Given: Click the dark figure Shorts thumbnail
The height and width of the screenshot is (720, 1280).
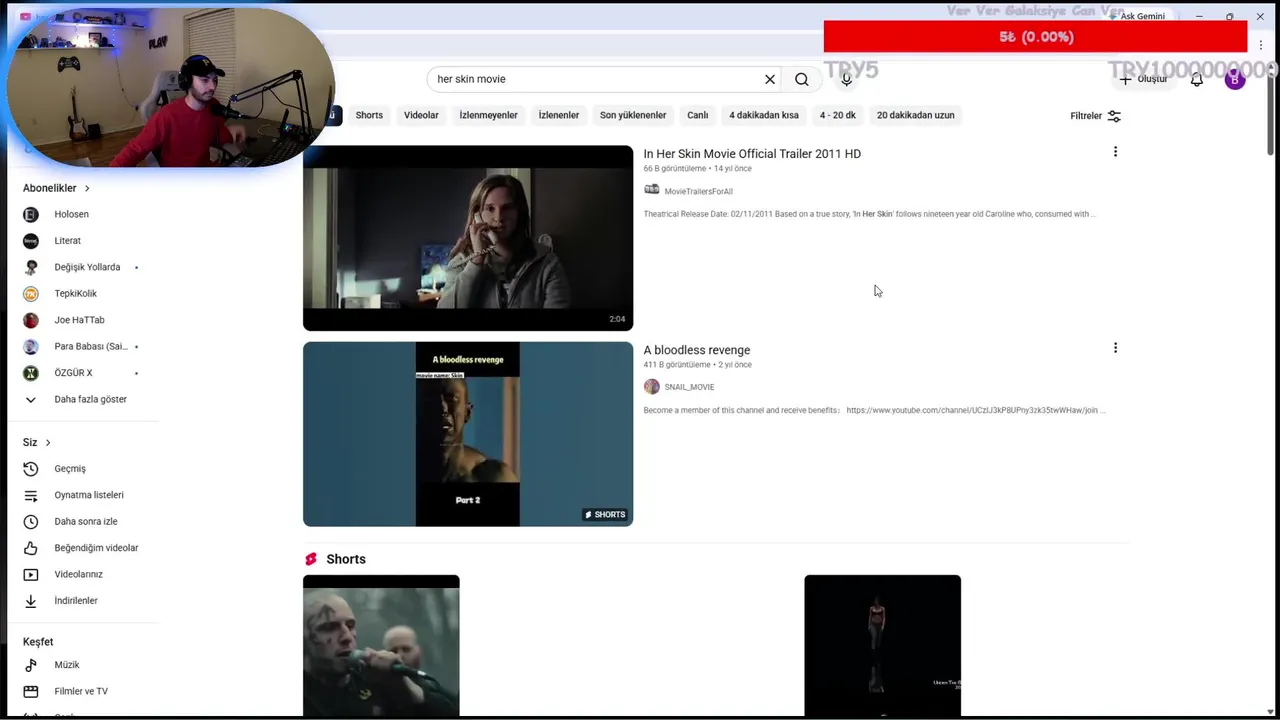Looking at the screenshot, I should click(x=882, y=645).
